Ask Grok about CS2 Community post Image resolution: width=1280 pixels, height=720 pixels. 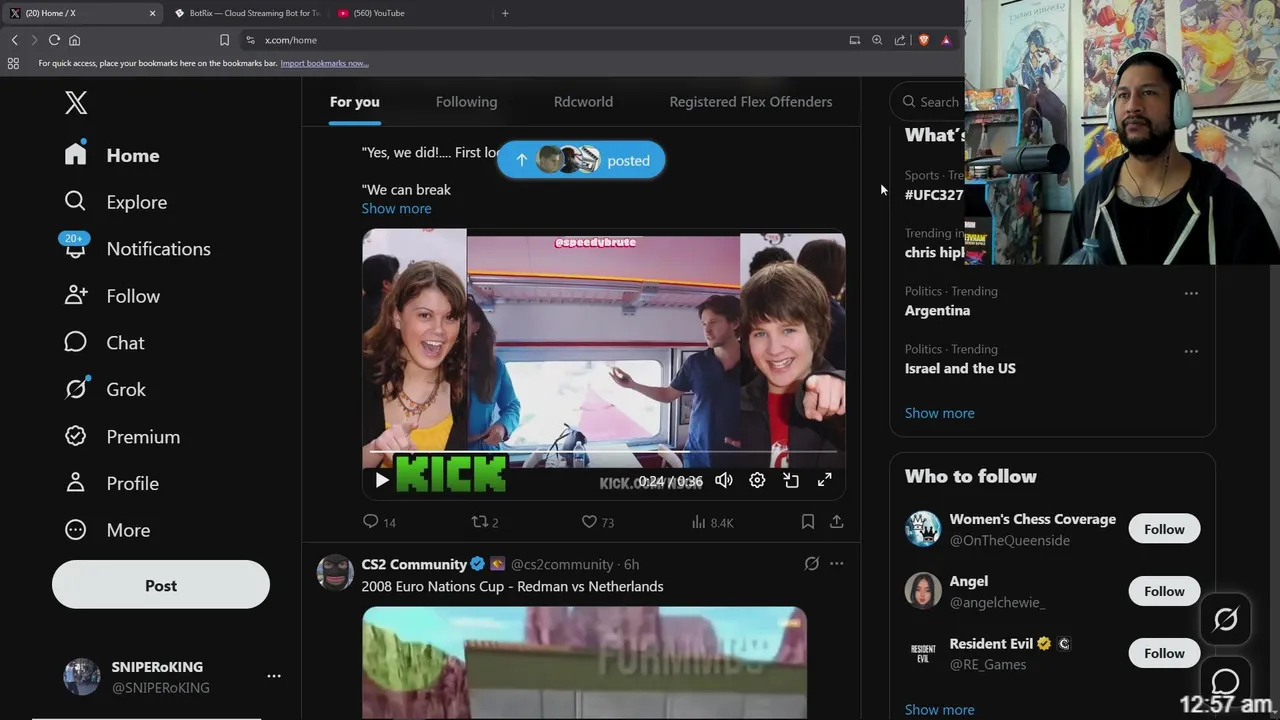pos(812,564)
